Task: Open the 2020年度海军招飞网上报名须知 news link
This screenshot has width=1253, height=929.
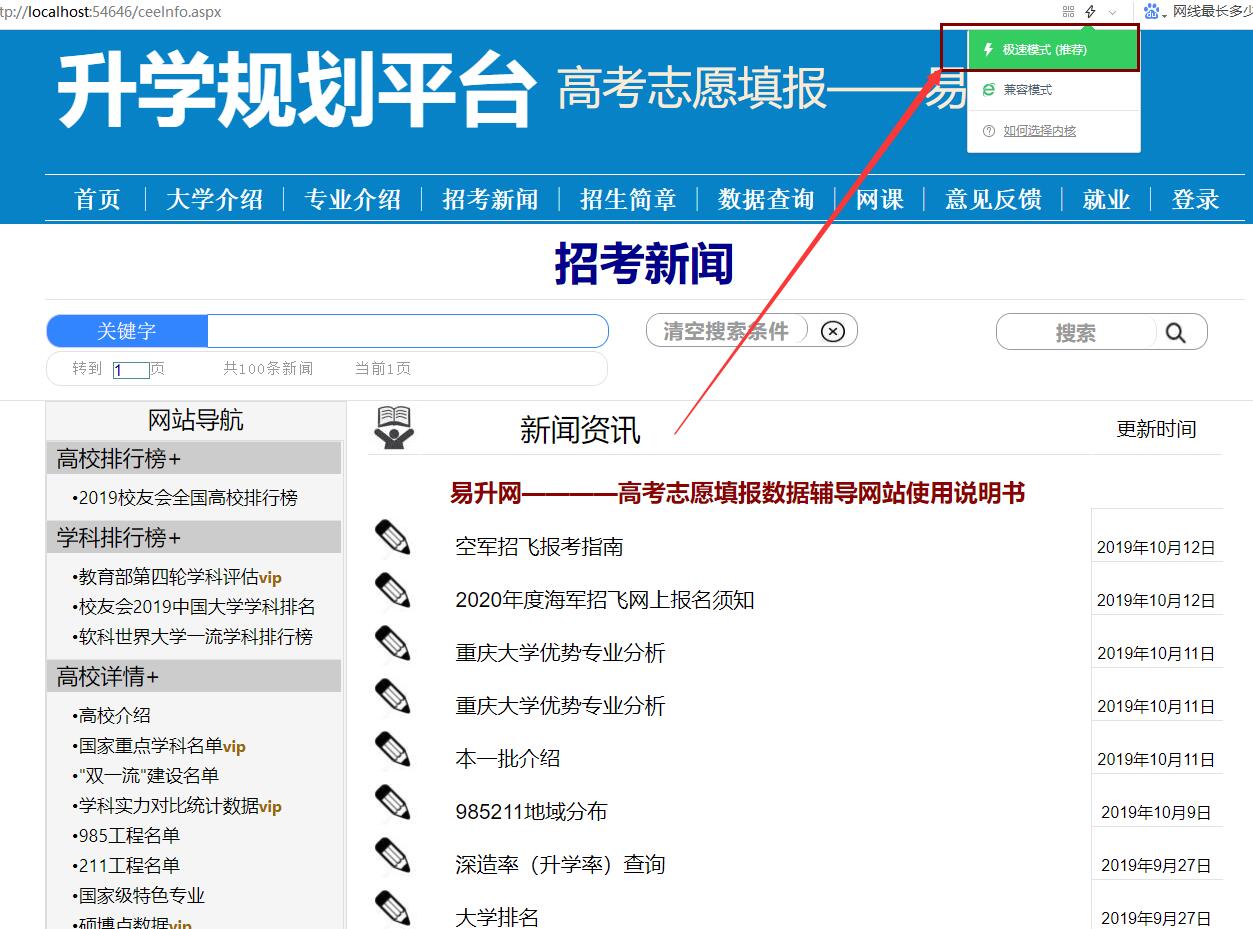Action: coord(604,600)
